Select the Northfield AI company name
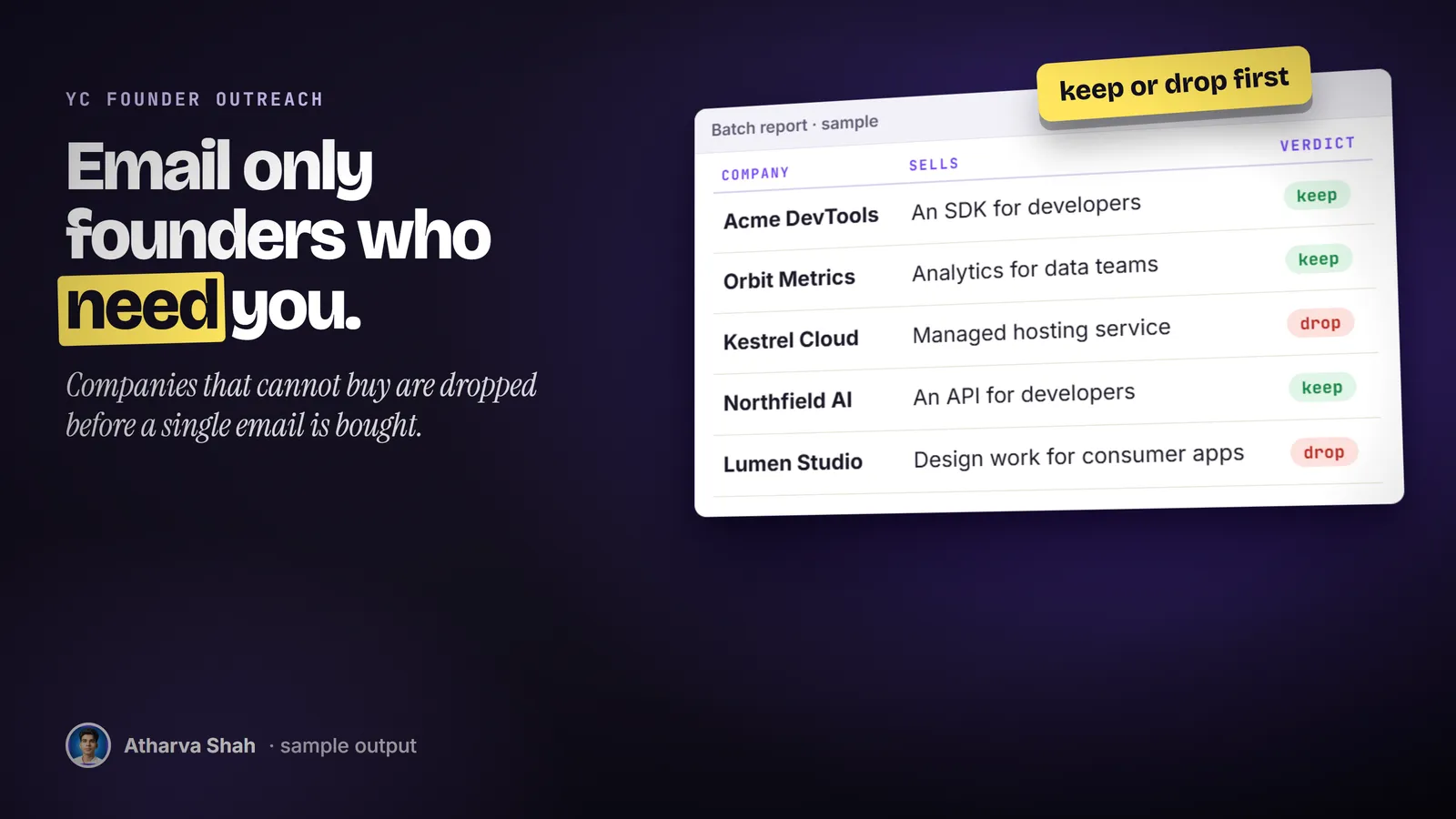Image resolution: width=1456 pixels, height=819 pixels. (788, 401)
